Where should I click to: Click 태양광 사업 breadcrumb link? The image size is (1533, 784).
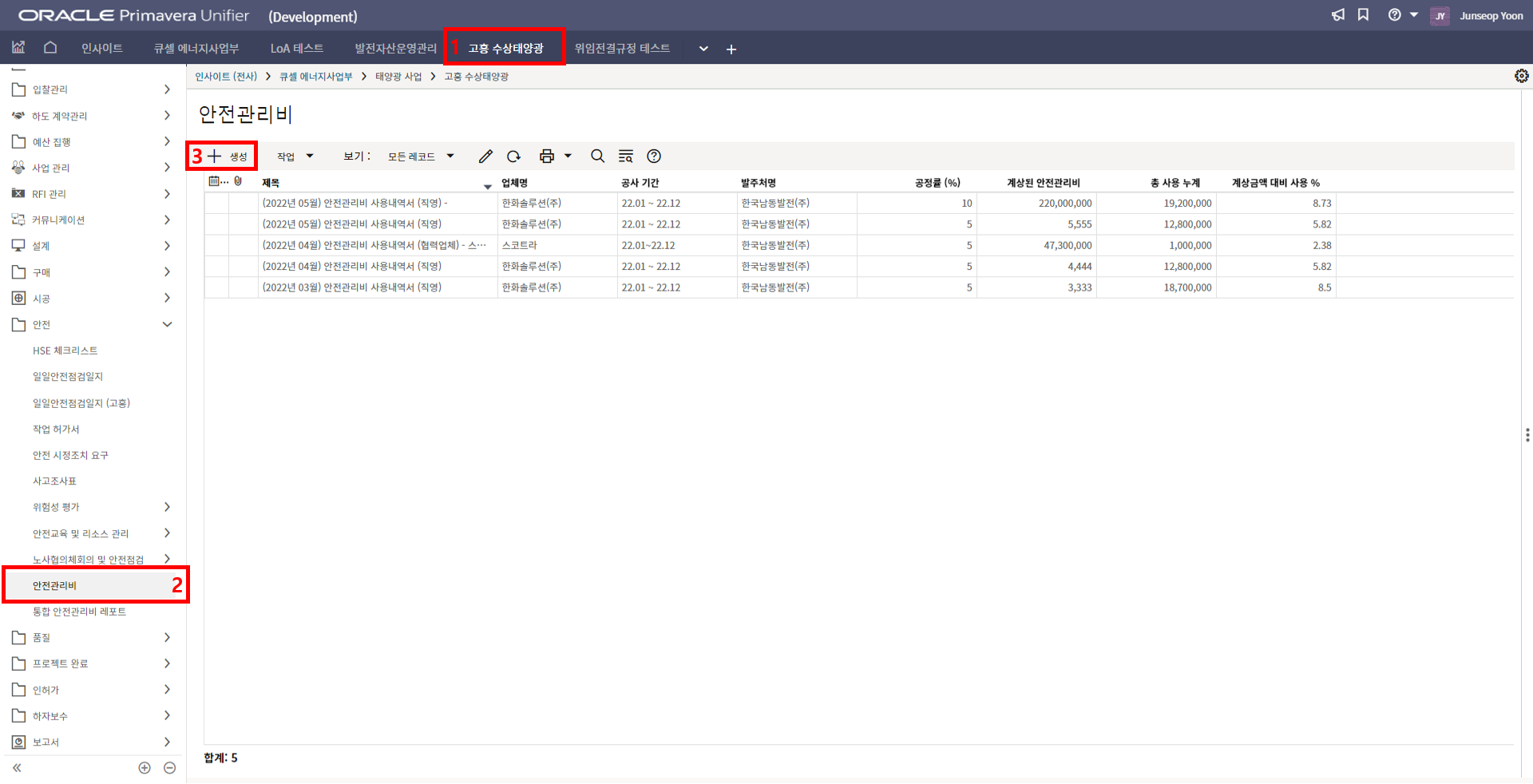click(x=398, y=77)
